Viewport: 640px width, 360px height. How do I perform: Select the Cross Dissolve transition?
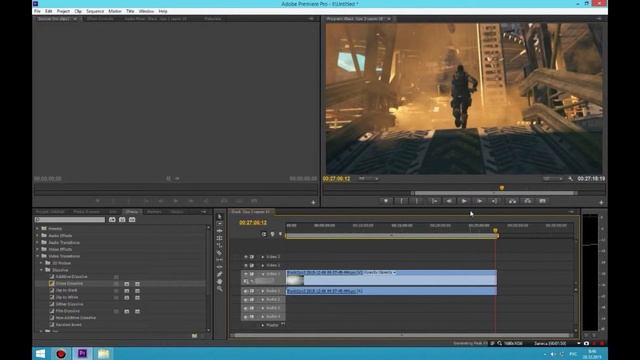tap(69, 283)
